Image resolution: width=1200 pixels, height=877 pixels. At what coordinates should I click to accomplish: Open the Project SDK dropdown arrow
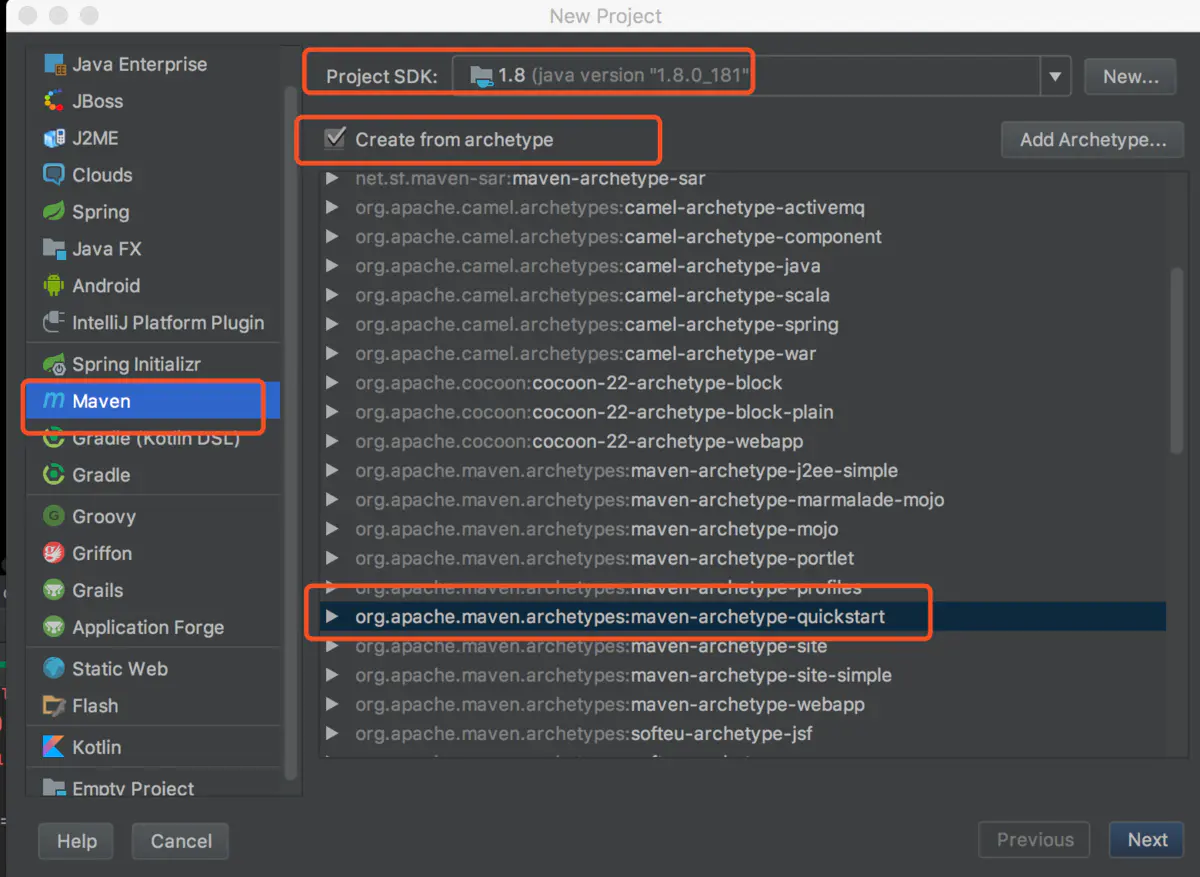tap(1055, 76)
